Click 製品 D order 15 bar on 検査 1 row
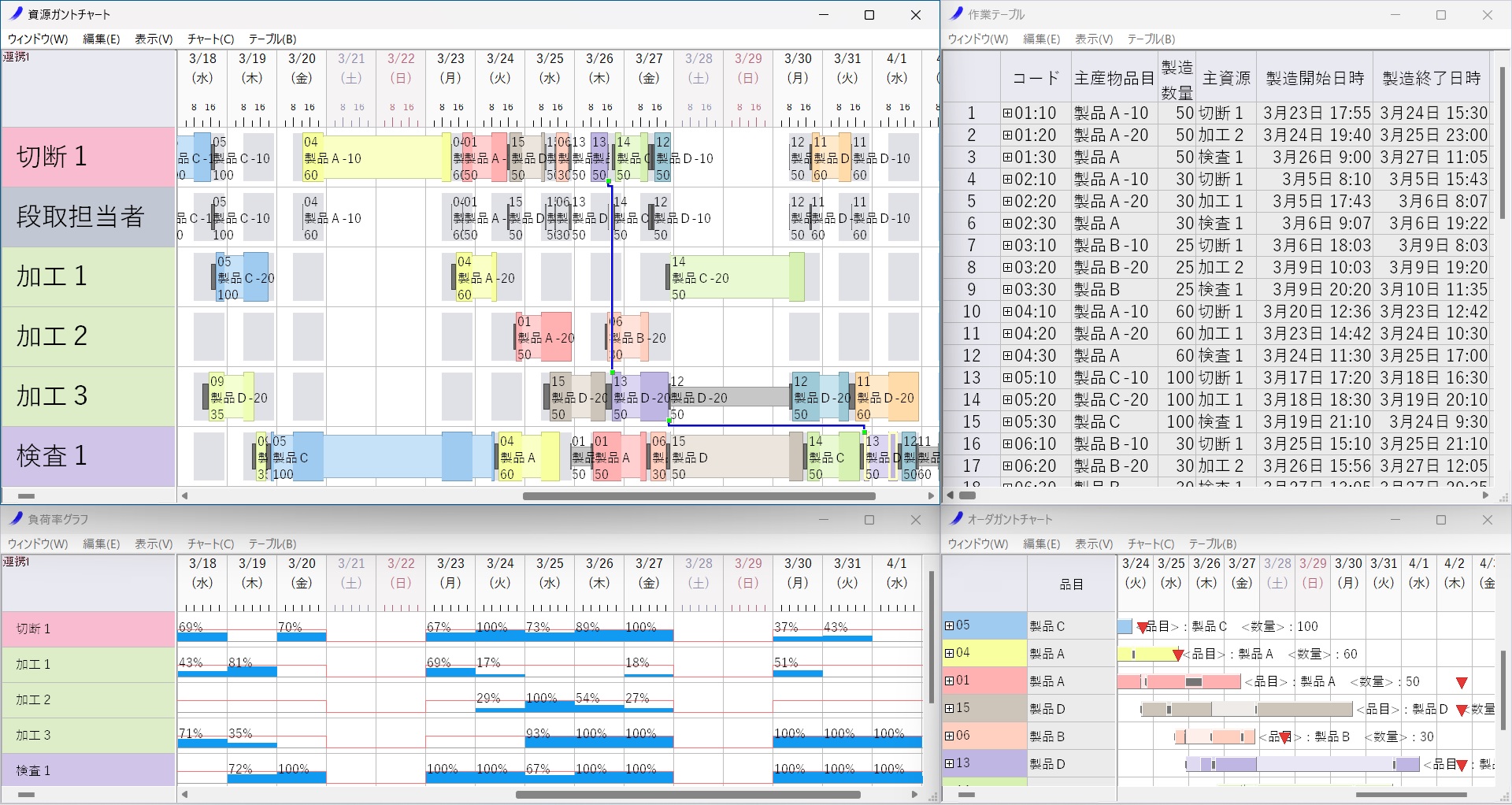This screenshot has width=1512, height=805. click(x=737, y=457)
